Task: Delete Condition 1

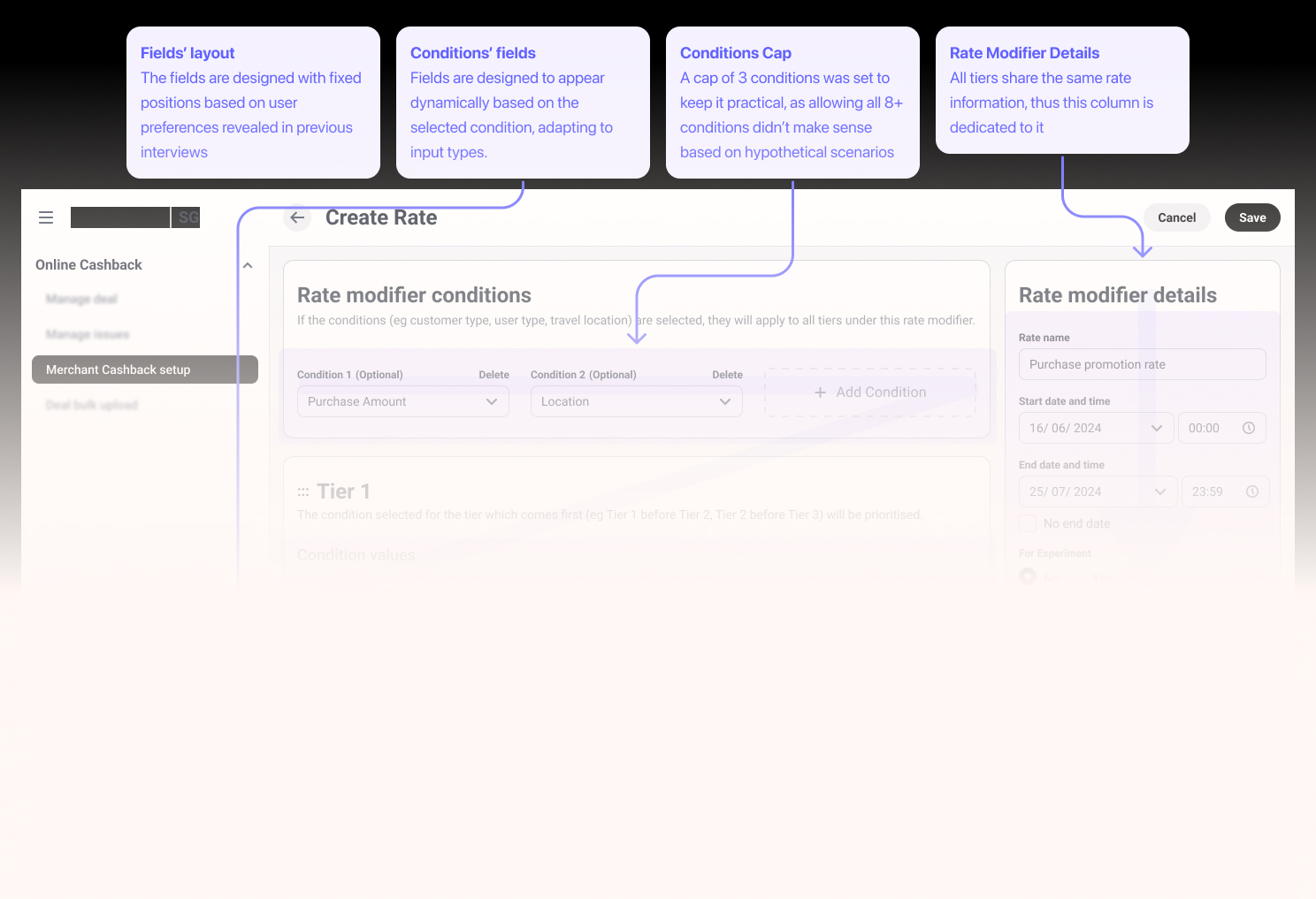Action: [494, 375]
